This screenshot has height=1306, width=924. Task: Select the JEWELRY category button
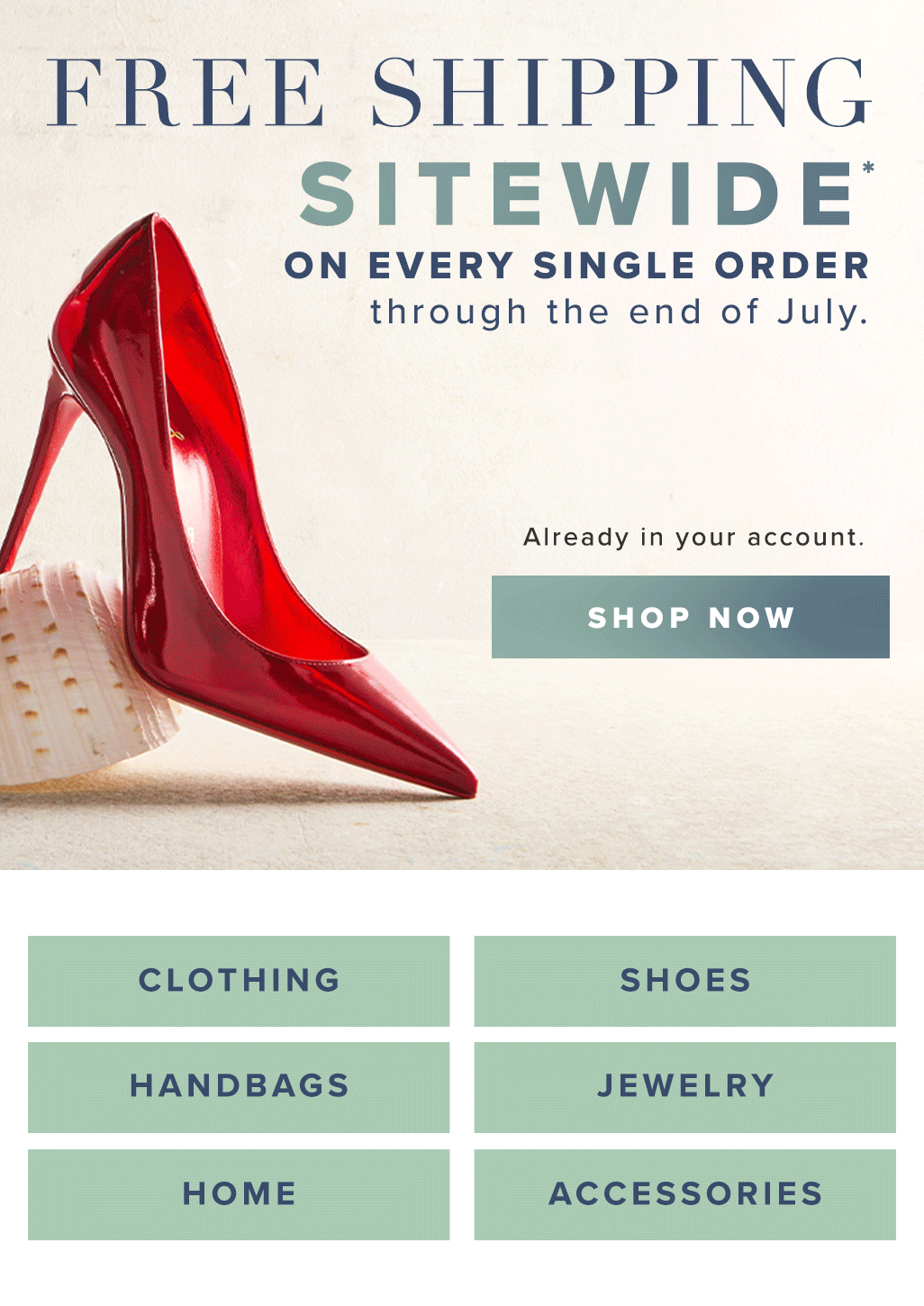(685, 1087)
